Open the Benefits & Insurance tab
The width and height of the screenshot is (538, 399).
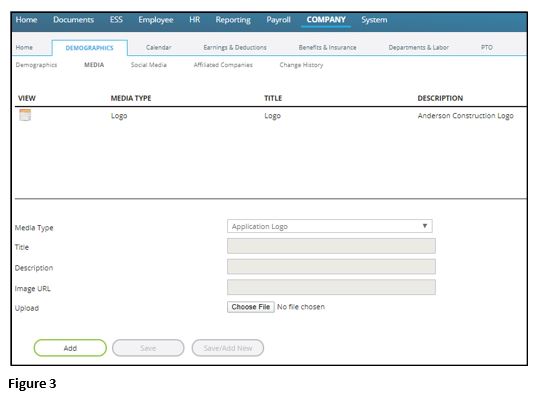click(328, 47)
